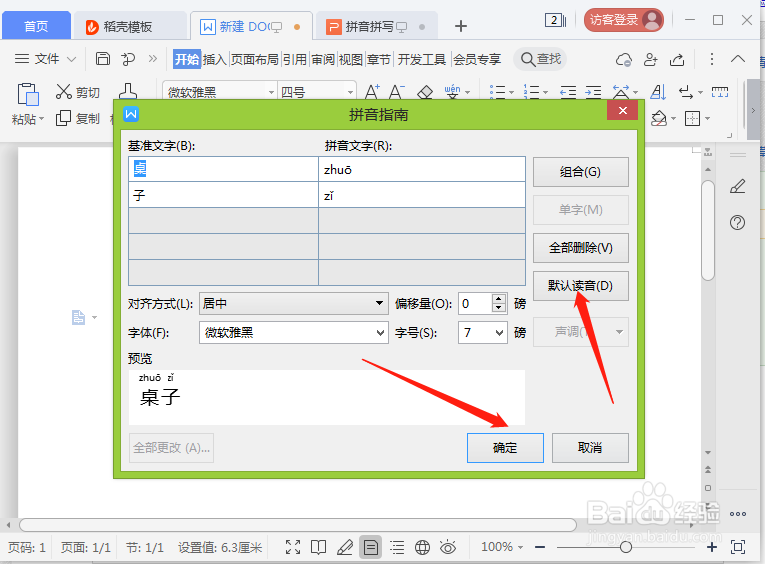This screenshot has width=765, height=564.
Task: Switch to outline view icon in status bar
Action: click(x=397, y=547)
